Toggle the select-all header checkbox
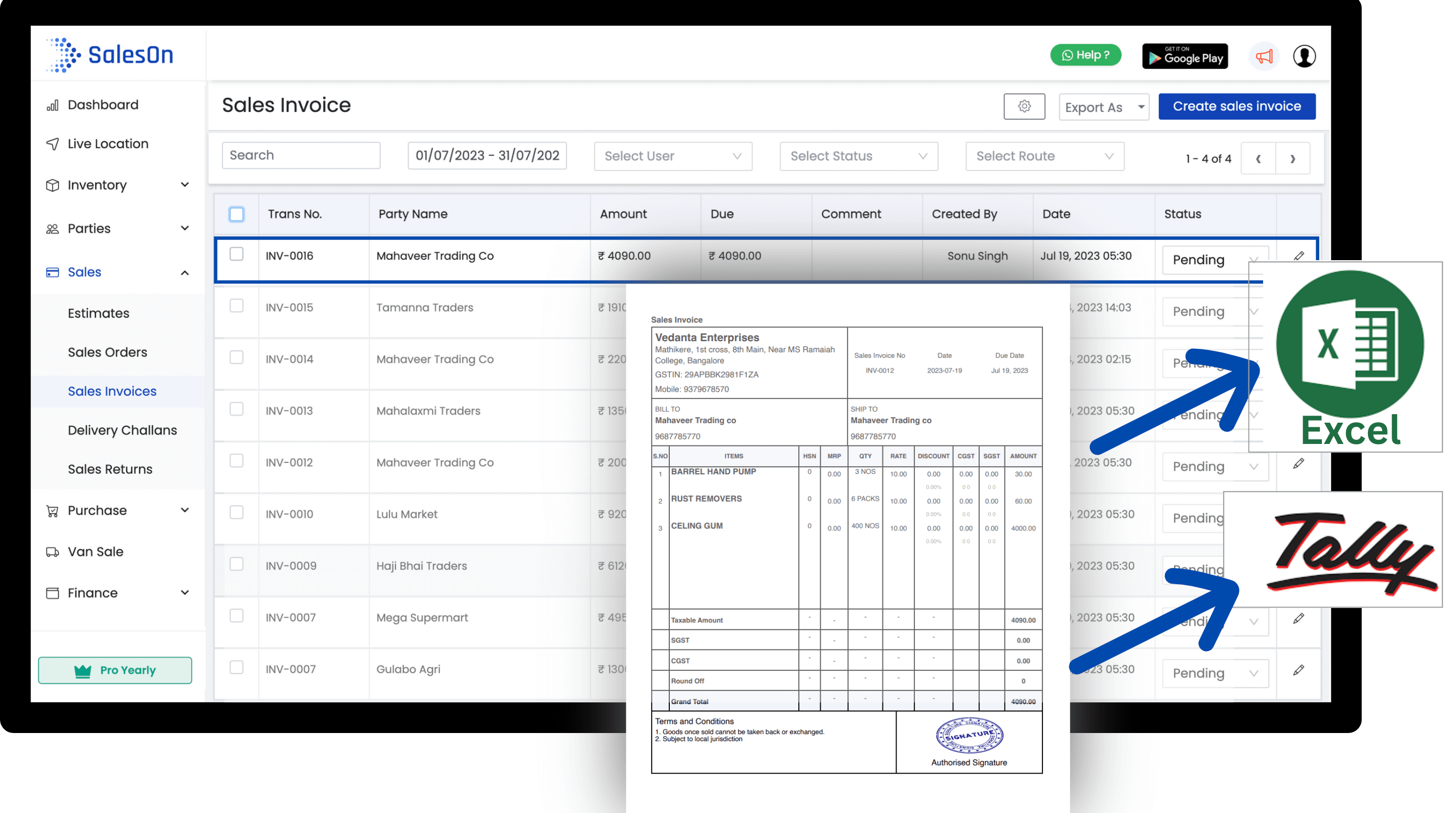The width and height of the screenshot is (1456, 813). [236, 214]
